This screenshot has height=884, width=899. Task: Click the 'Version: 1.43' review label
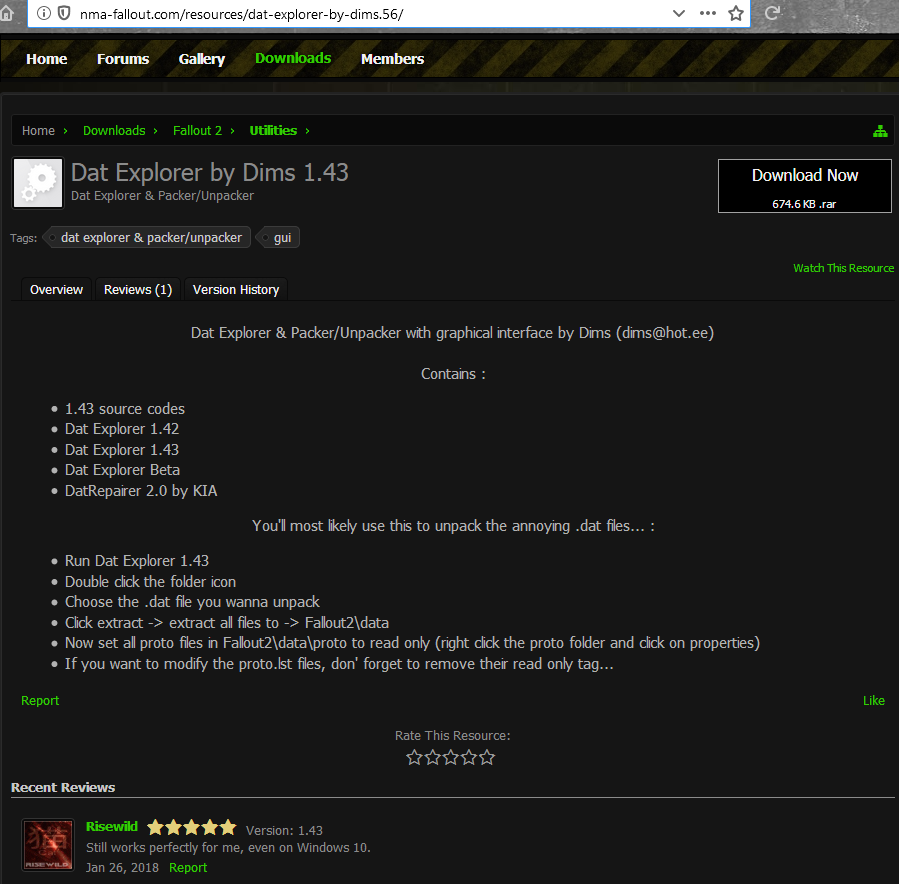(x=284, y=830)
